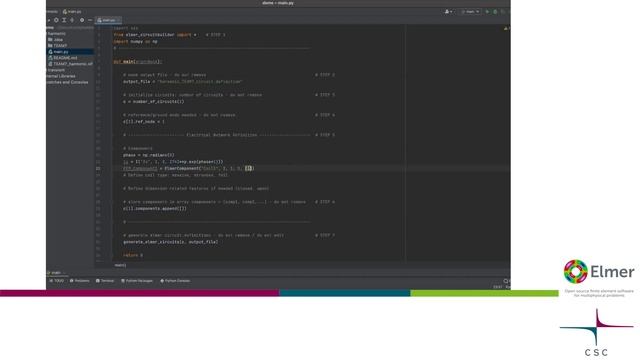Click the phase = np.radians() line
This screenshot has height=360, width=640.
point(149,155)
